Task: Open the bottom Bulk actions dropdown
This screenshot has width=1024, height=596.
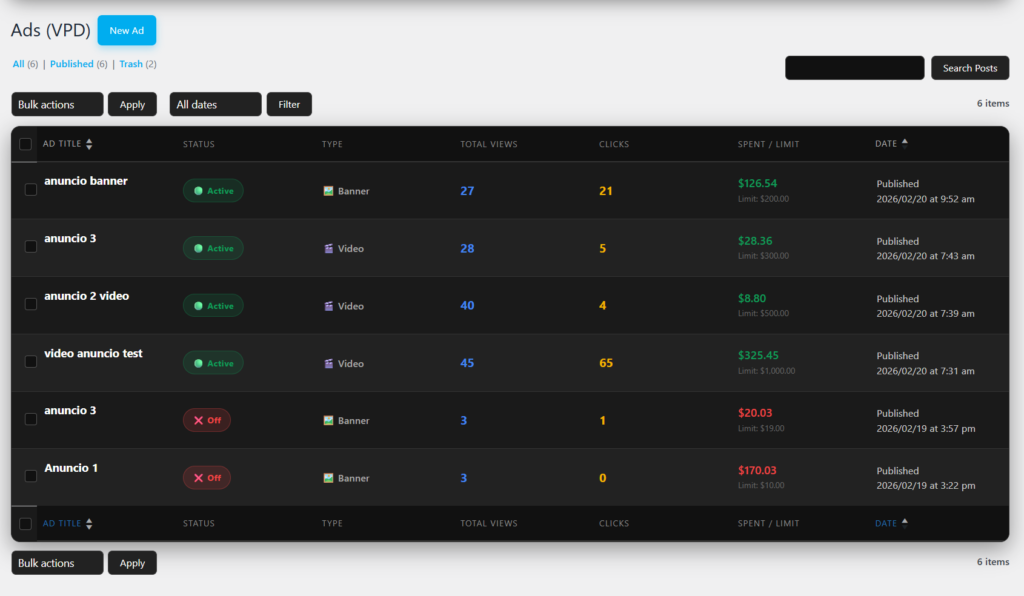Action: coord(57,563)
